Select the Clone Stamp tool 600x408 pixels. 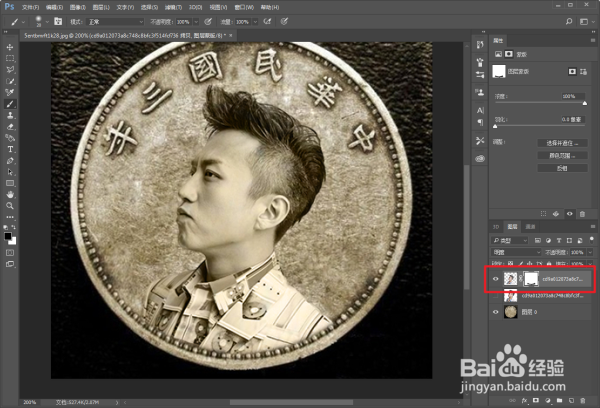(10, 115)
